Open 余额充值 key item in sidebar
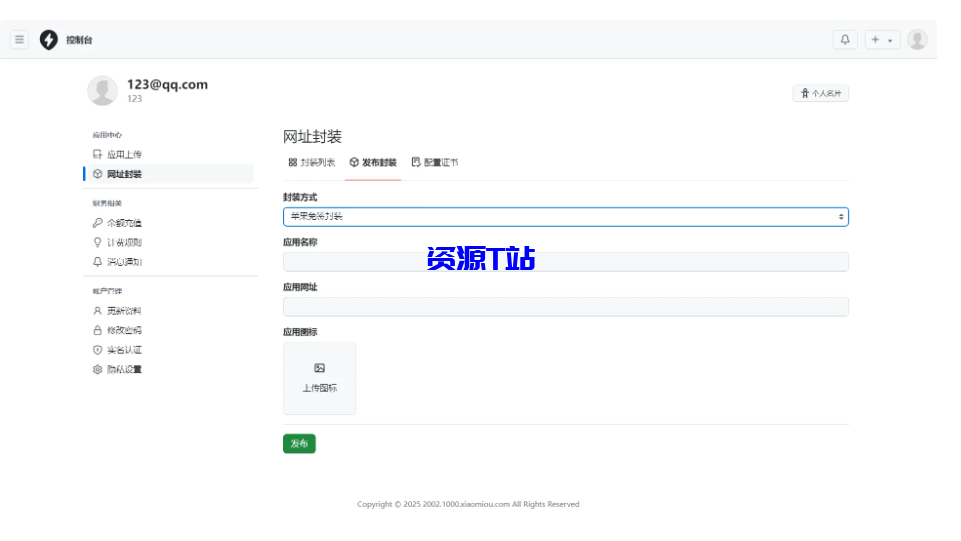The height and width of the screenshot is (541, 961). pyautogui.click(x=170, y=223)
